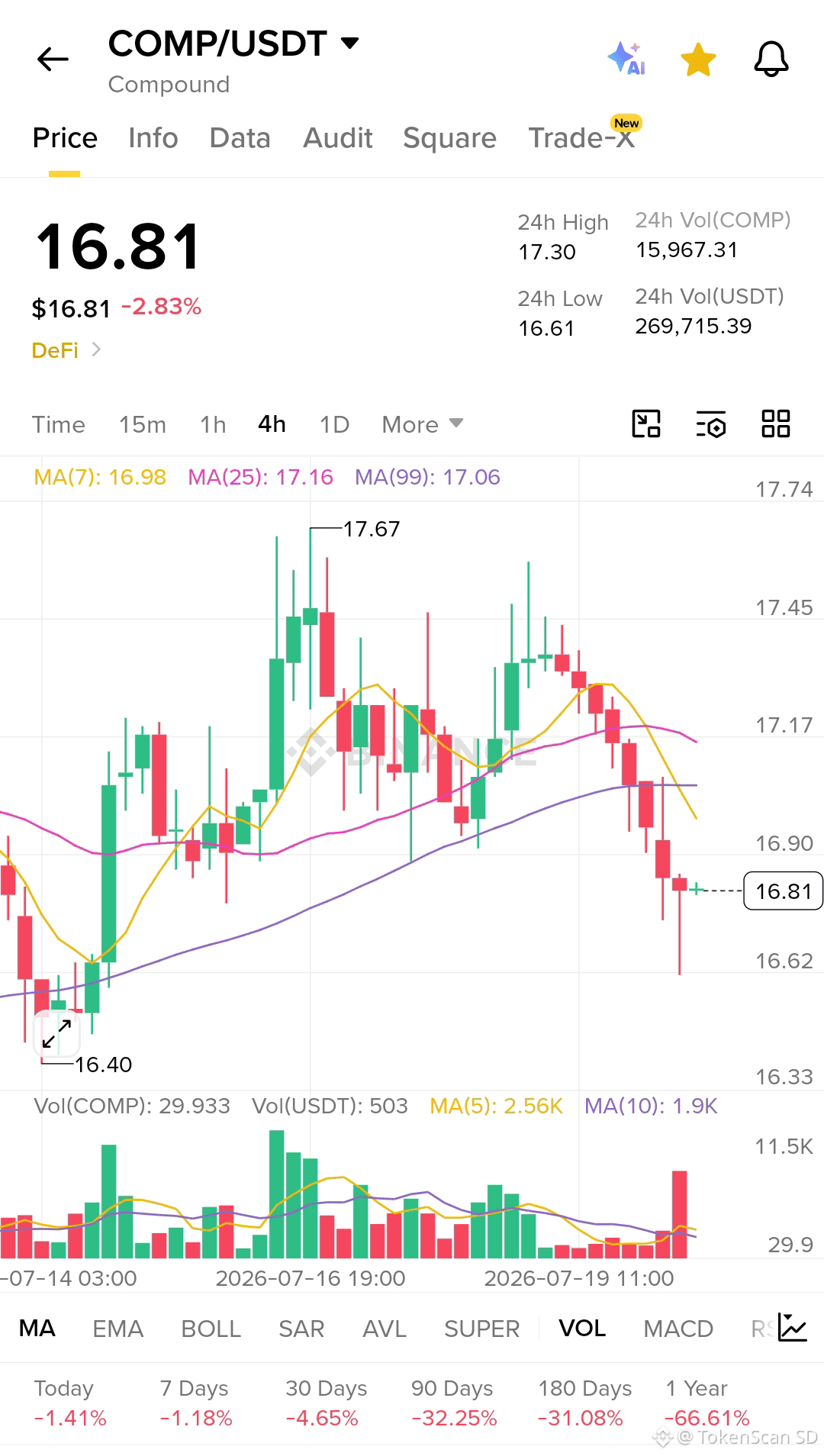Expand chart to fullscreen with arrows icon
The width and height of the screenshot is (824, 1456).
click(x=57, y=1033)
